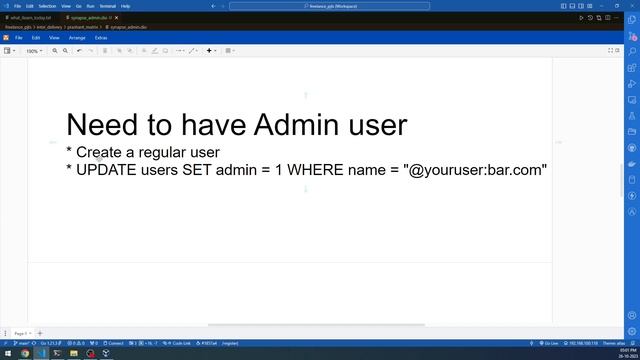Click the '* Create a regular user' line

pyautogui.click(x=143, y=152)
